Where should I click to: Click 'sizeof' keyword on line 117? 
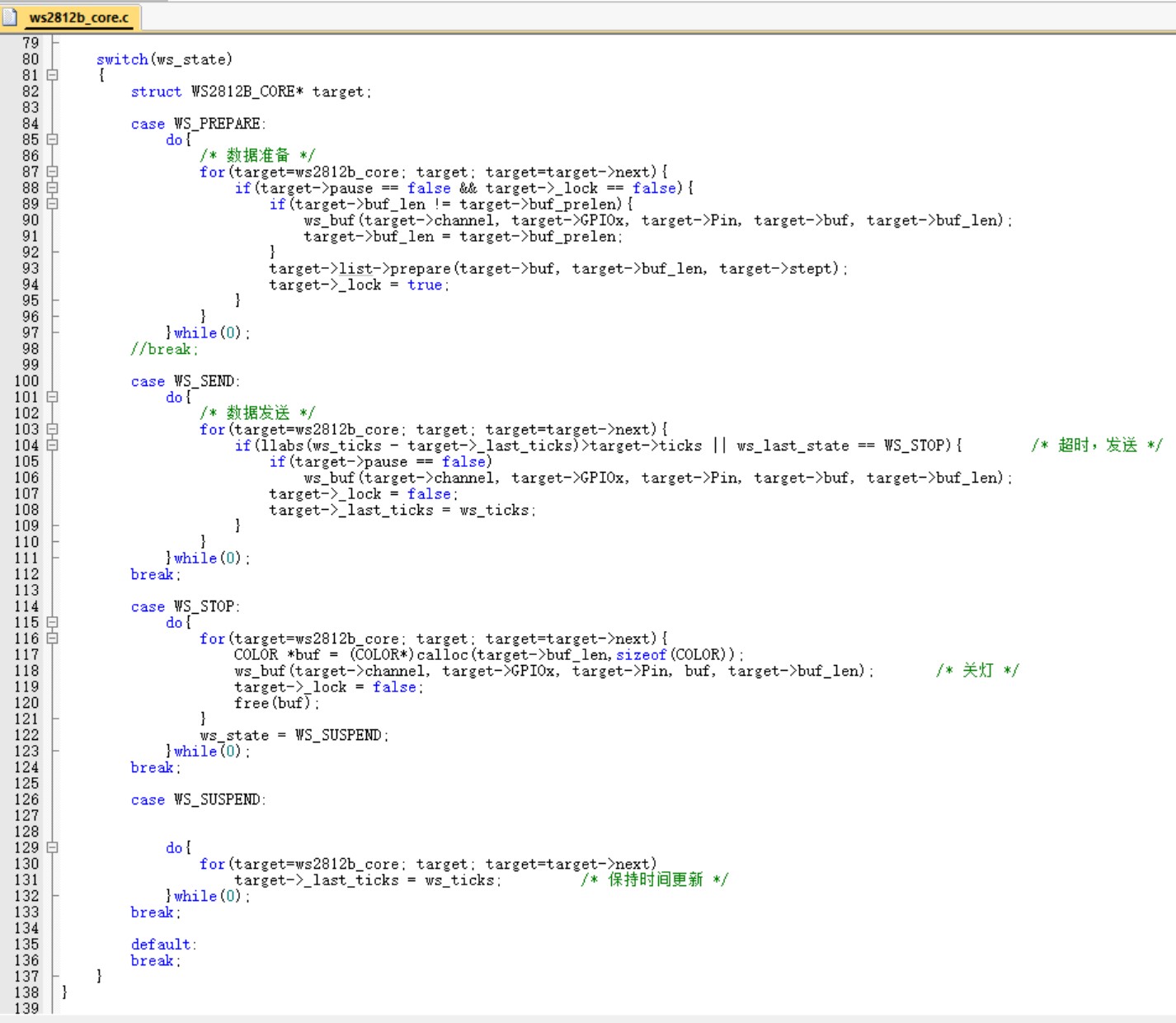pyautogui.click(x=641, y=655)
